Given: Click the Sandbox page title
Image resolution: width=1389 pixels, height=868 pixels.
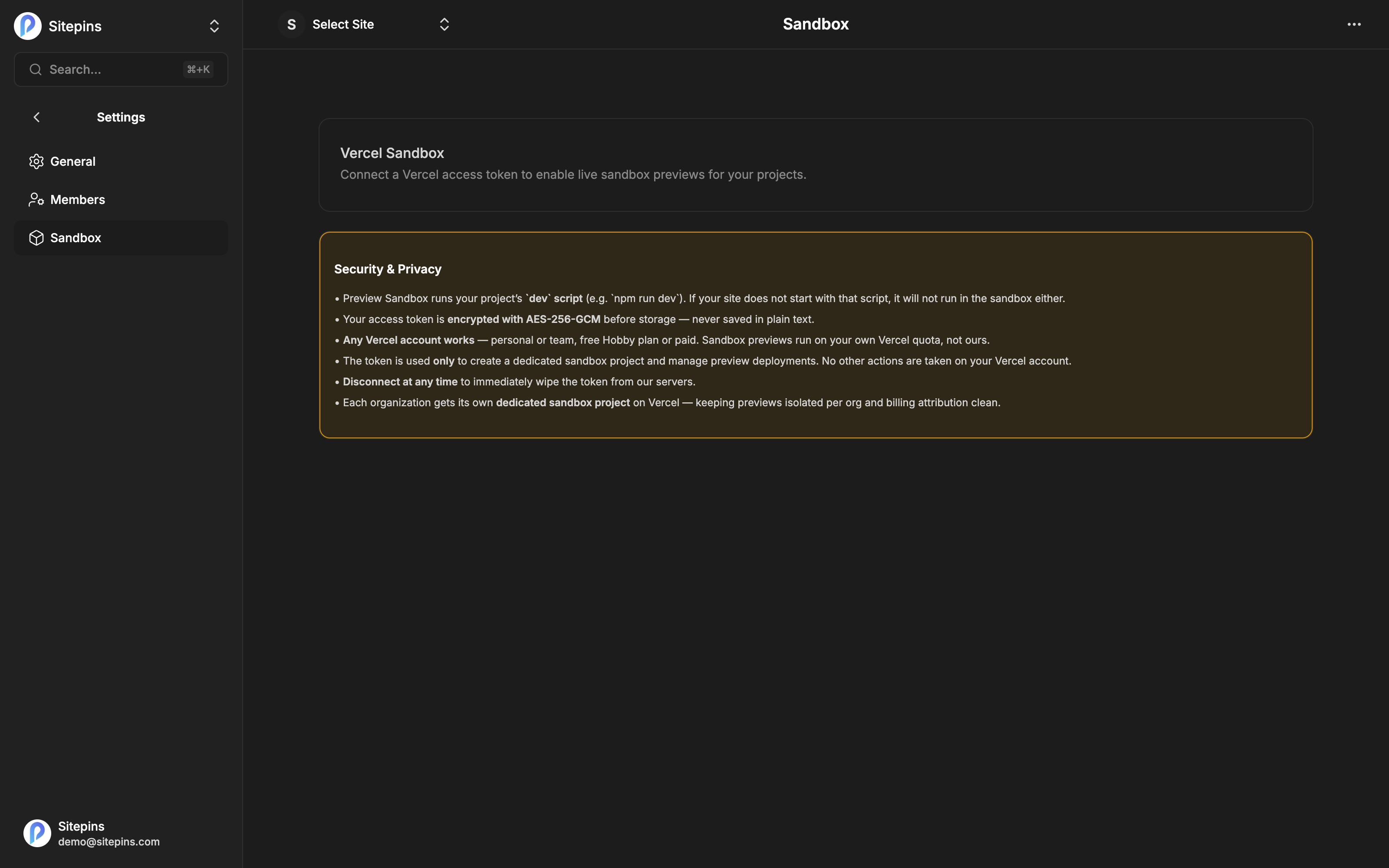Looking at the screenshot, I should tap(816, 24).
